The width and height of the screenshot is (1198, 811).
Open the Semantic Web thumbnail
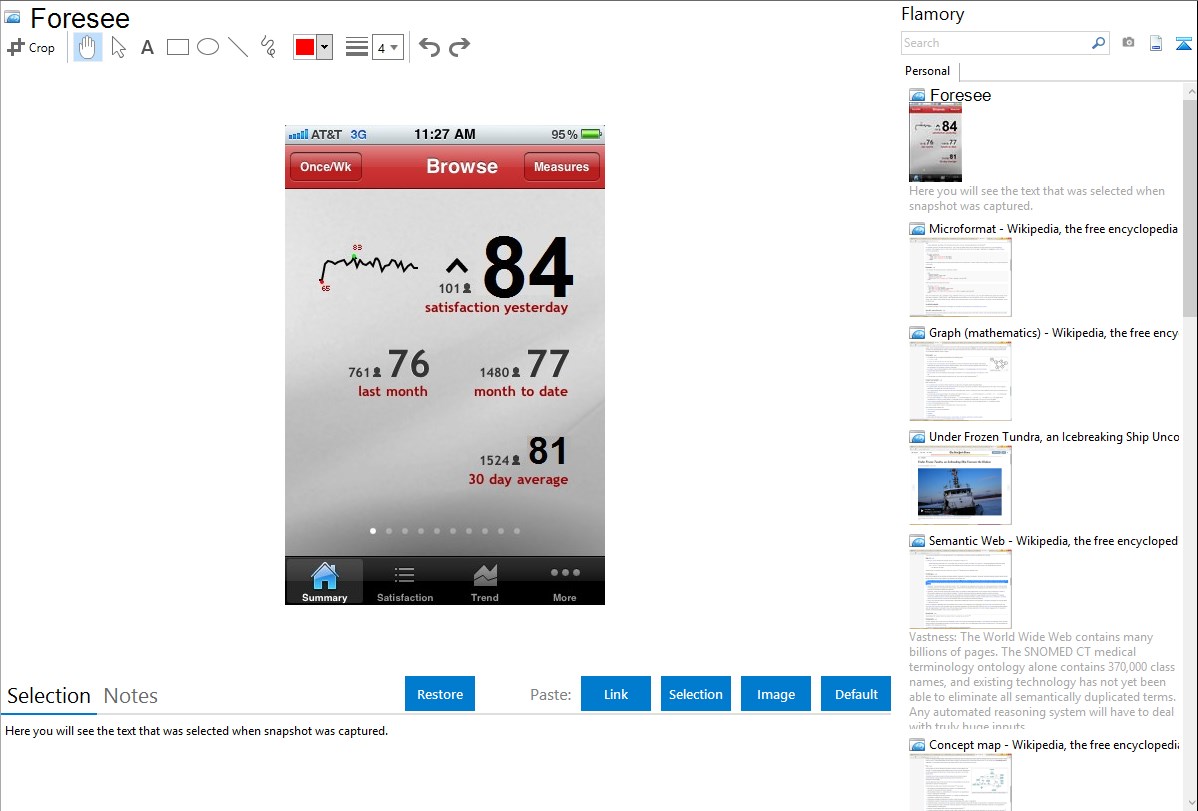coord(960,589)
